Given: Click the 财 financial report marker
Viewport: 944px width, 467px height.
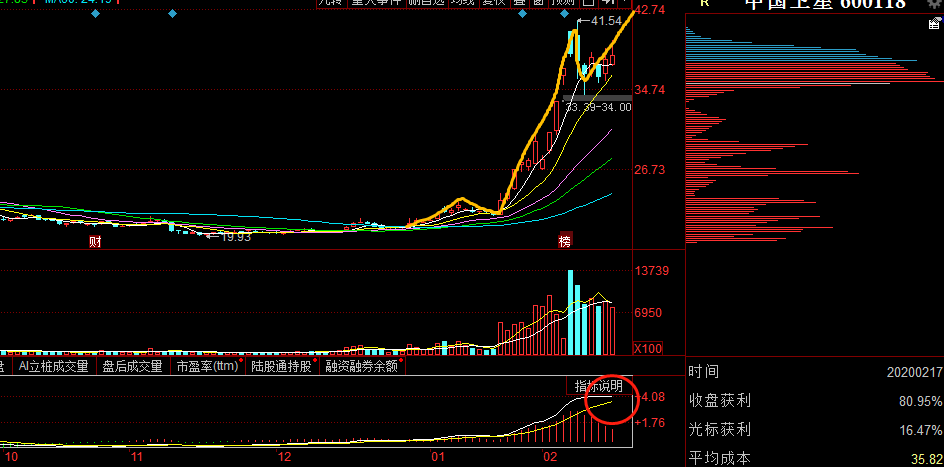Looking at the screenshot, I should 95,241.
